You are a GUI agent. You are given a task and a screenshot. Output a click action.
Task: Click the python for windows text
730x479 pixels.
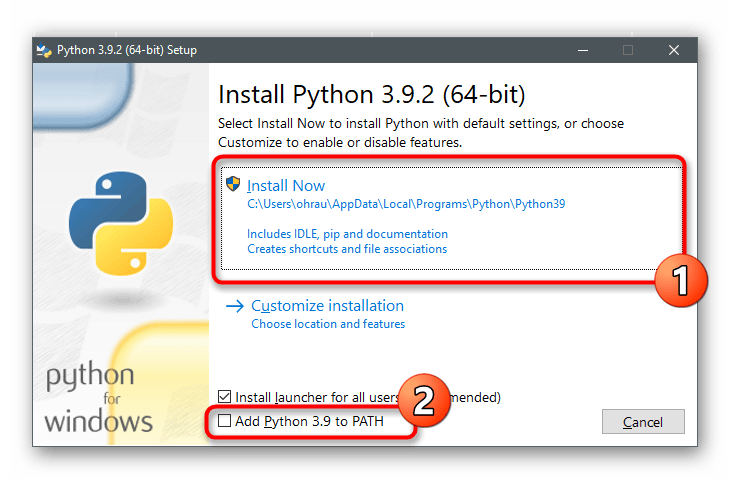(x=97, y=396)
